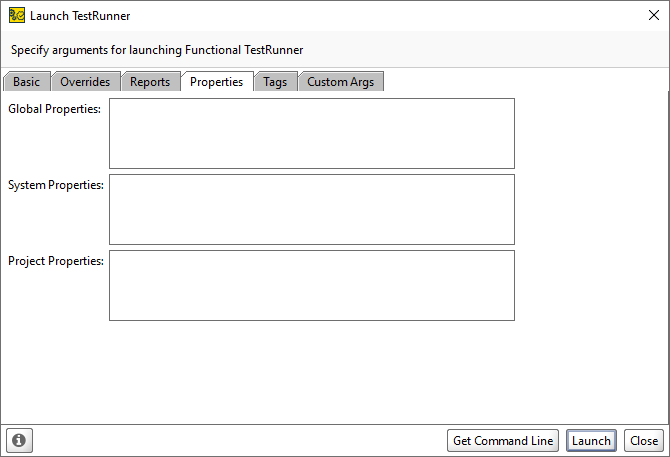
Task: Click the 'Specify arguments for launching' description text
Action: (157, 50)
